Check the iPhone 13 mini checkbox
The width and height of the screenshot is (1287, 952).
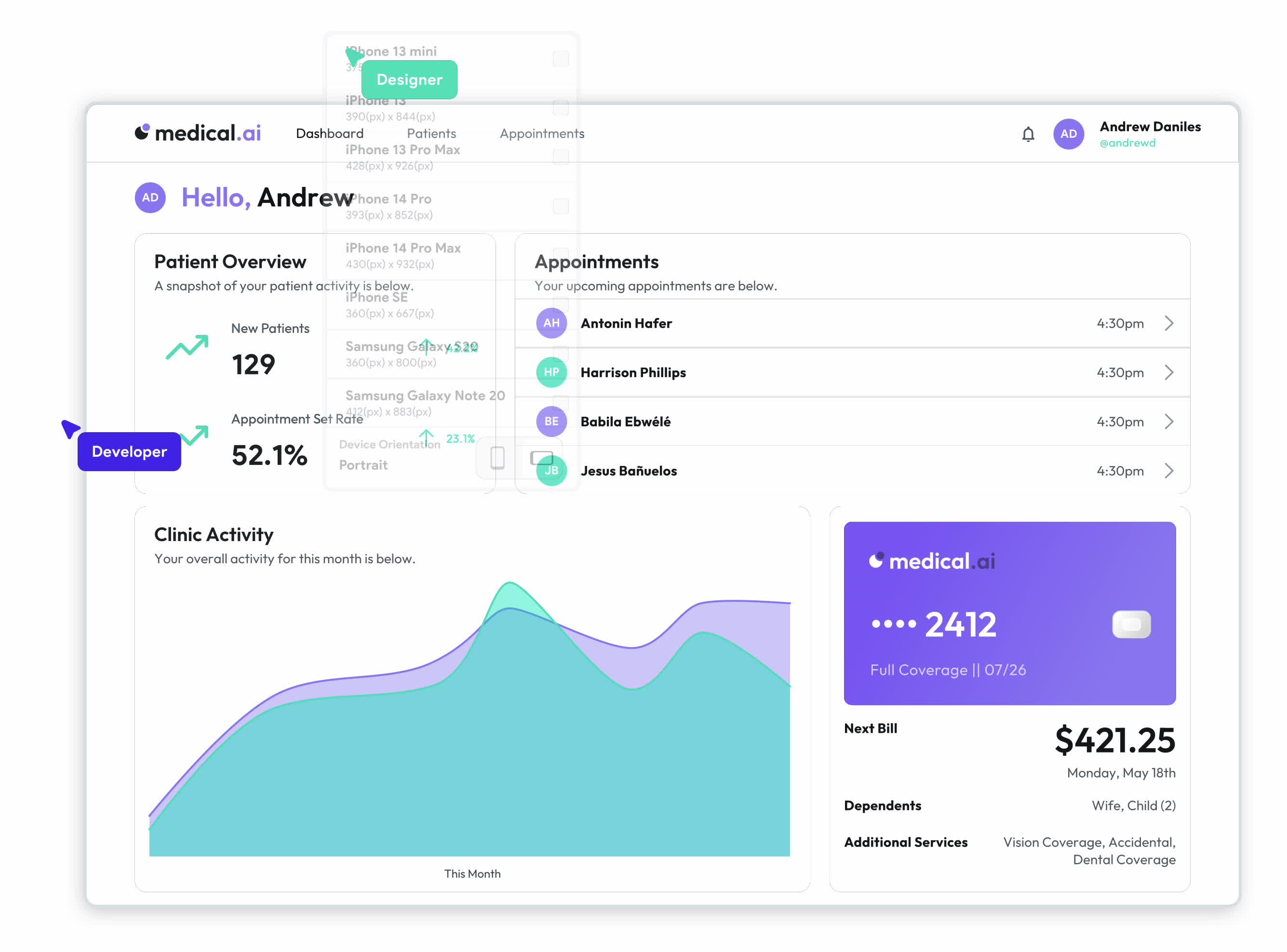point(561,59)
